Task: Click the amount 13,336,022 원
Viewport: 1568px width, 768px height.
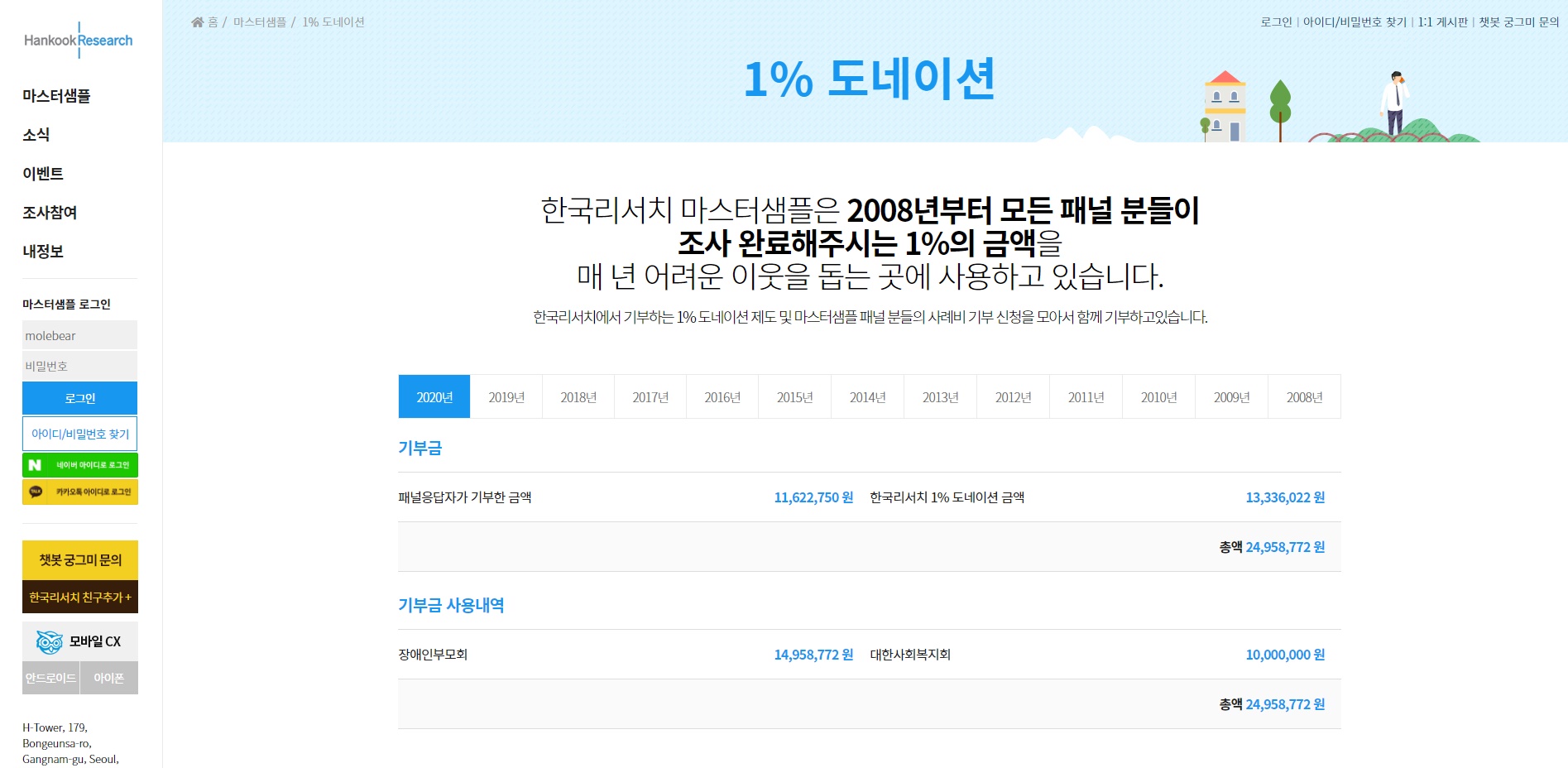Action: point(1285,497)
